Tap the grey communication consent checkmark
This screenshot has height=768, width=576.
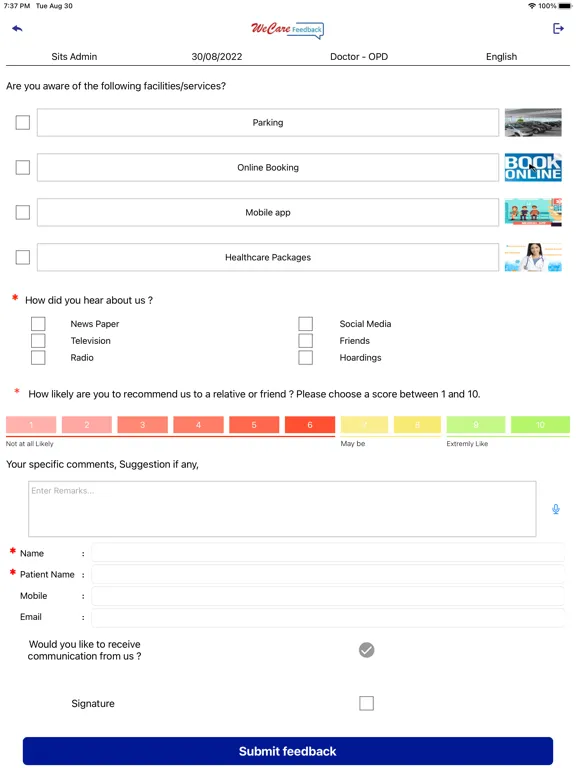(366, 650)
